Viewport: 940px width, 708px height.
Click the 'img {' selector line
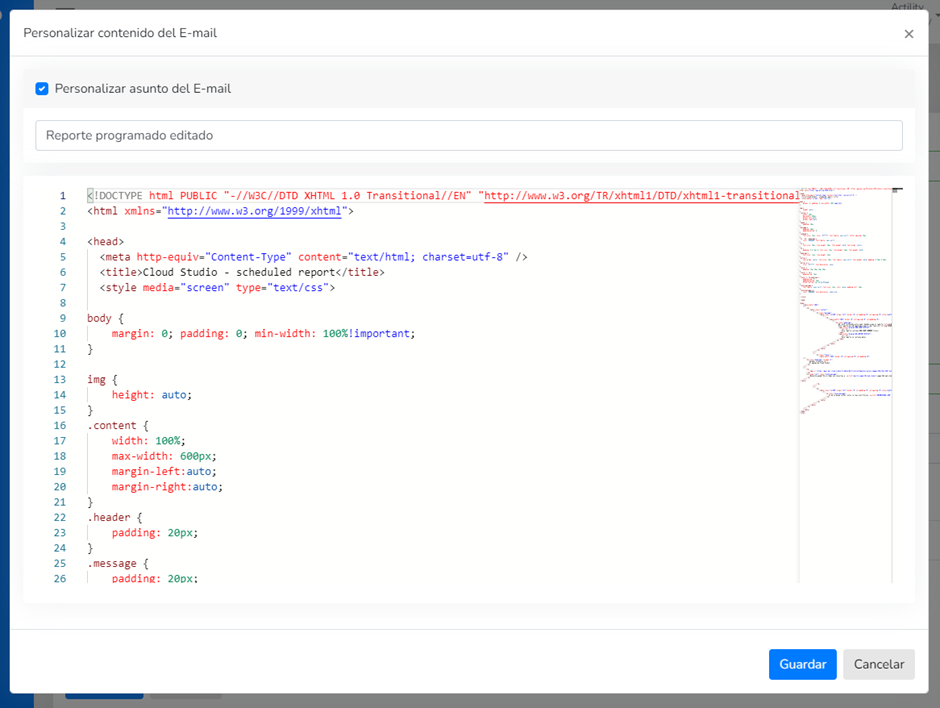point(103,379)
